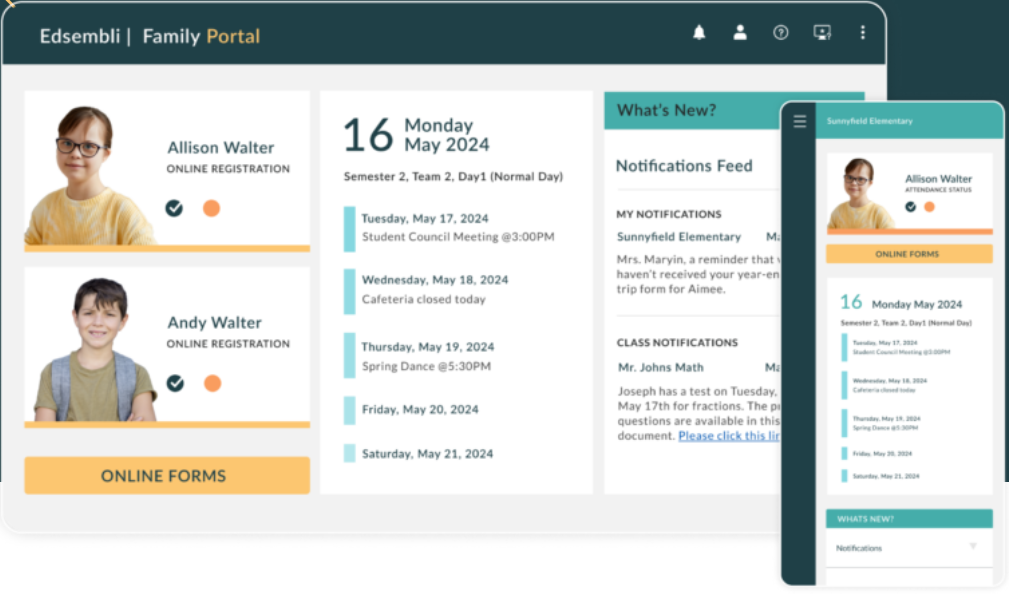Click "Semester 2, Team 2, Day1 (Normal Day)" in desktop view
The height and width of the screenshot is (594, 1009).
pos(453,176)
